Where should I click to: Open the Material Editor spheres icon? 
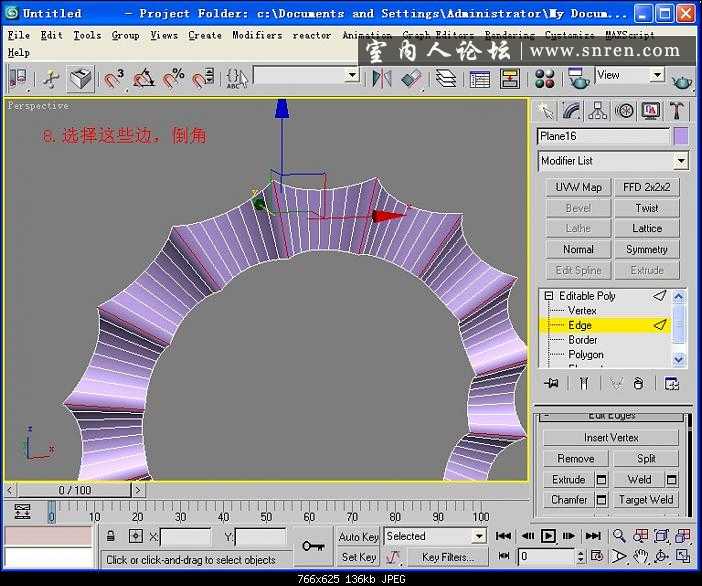click(544, 78)
